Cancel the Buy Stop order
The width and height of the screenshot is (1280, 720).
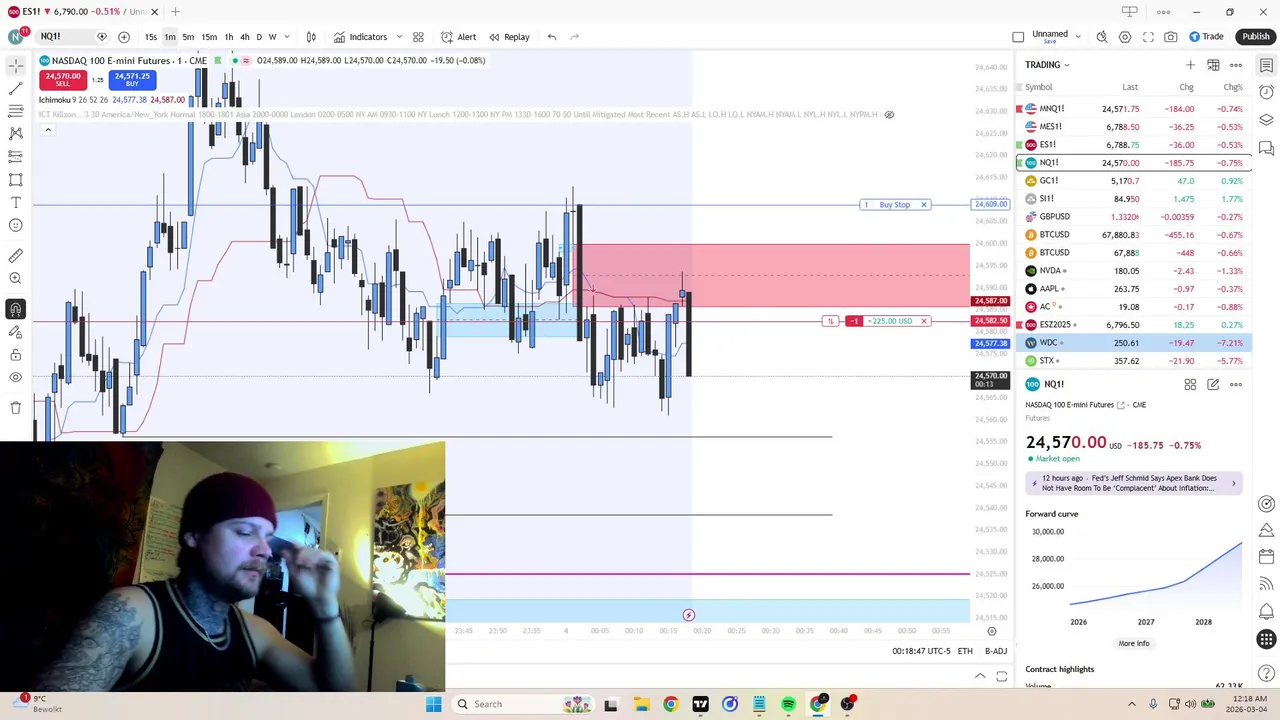924,205
